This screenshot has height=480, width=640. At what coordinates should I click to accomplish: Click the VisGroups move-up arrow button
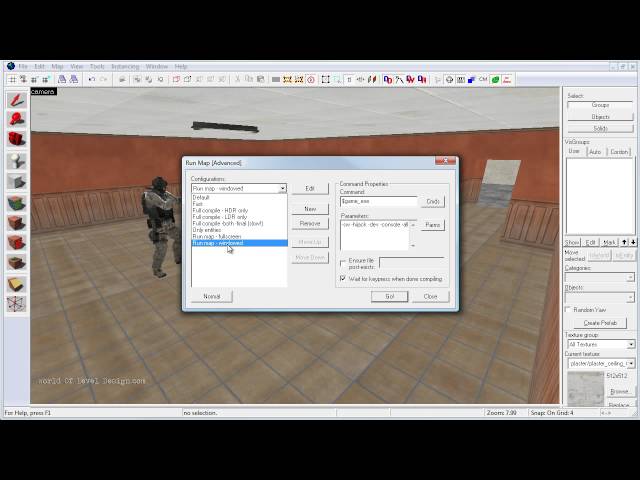pyautogui.click(x=624, y=242)
